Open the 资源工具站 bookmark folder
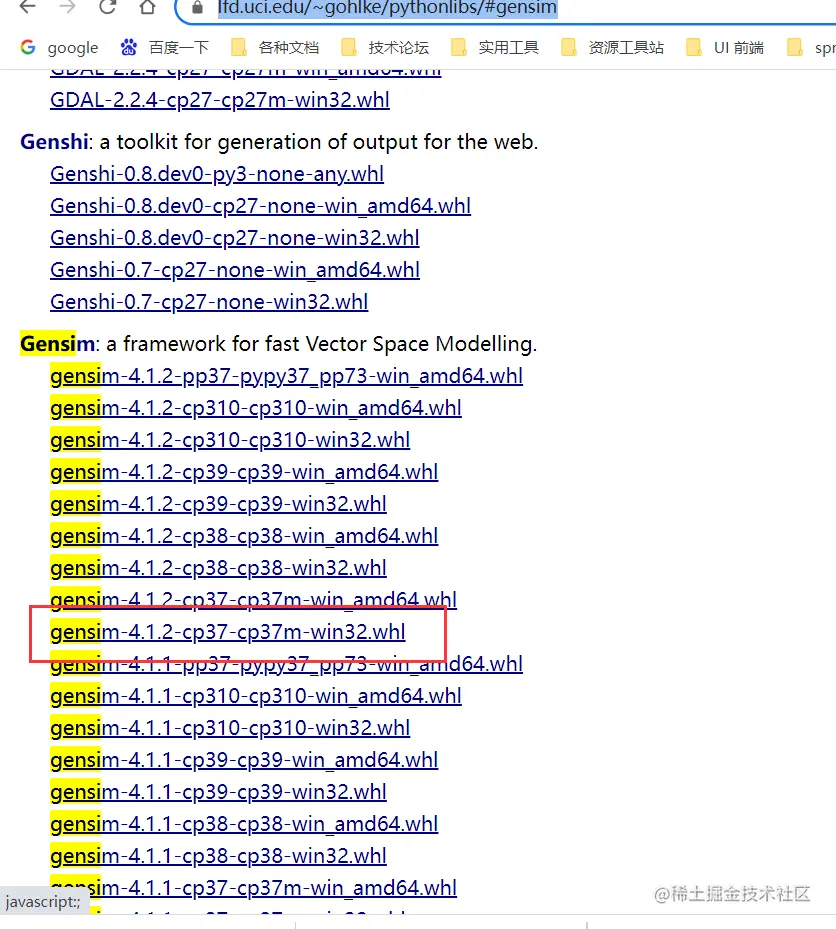Screen dimensions: 836x929 pos(613,47)
